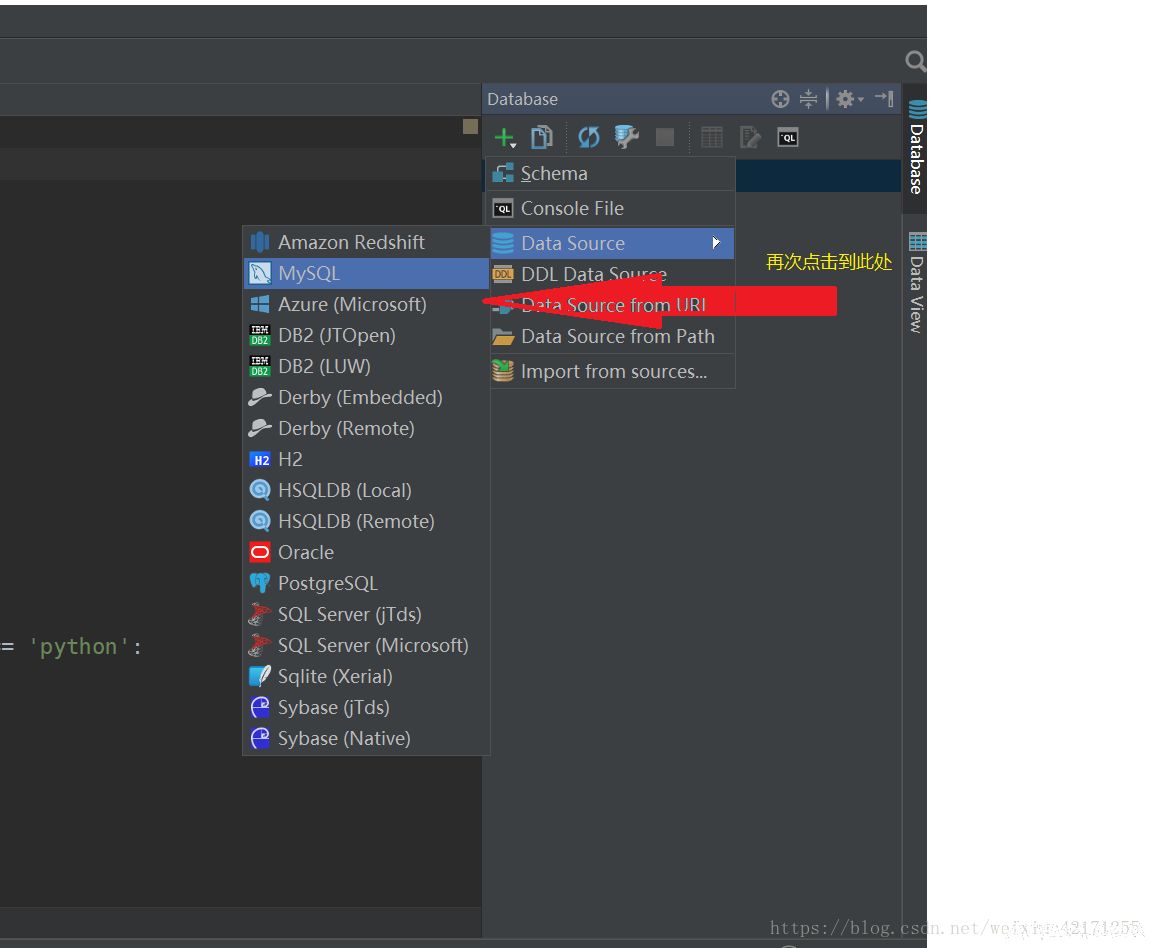Hide the Database panel via arrow icon

click(884, 99)
